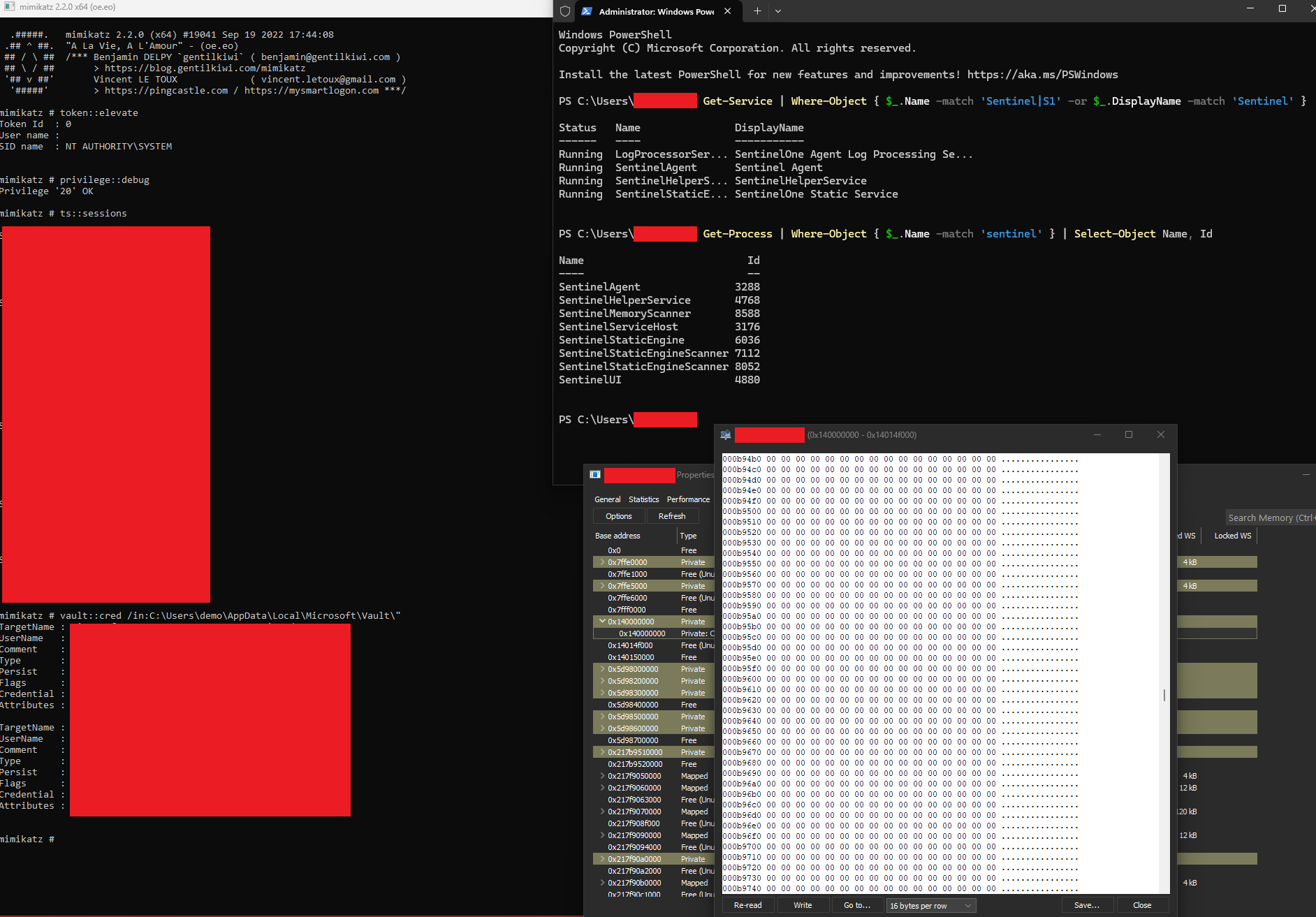Select the 0x140150000 Free row
This screenshot has height=917, width=1316.
coord(654,657)
